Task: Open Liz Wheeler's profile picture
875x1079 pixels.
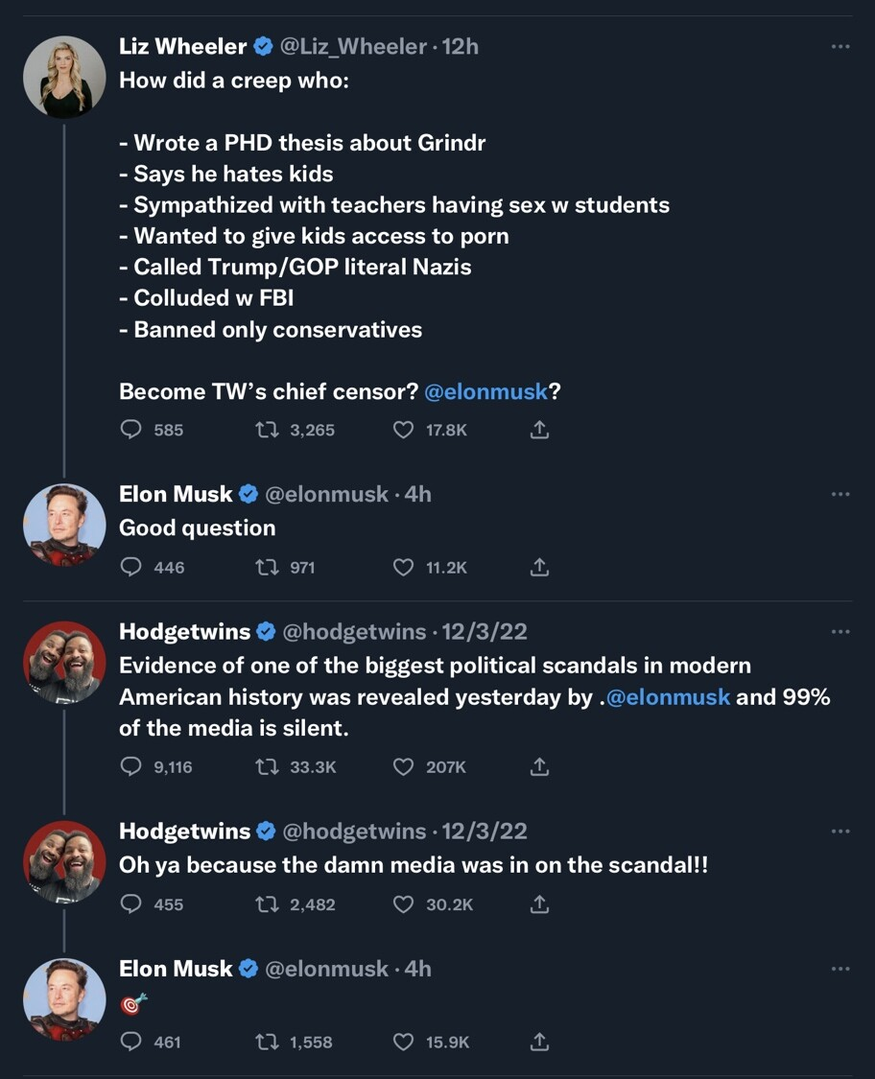Action: (x=65, y=77)
